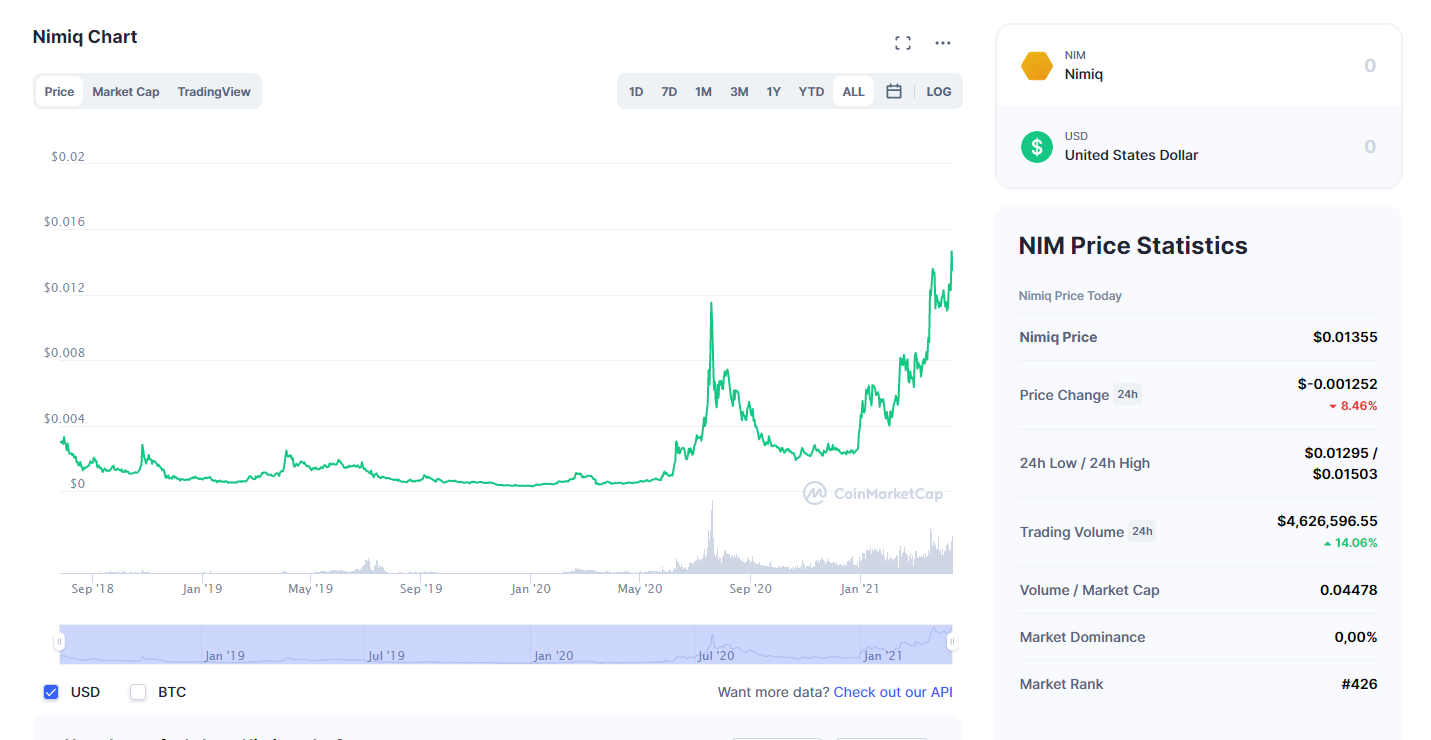Toggle LOG scale on the chart
The height and width of the screenshot is (740, 1431).
coord(939,91)
